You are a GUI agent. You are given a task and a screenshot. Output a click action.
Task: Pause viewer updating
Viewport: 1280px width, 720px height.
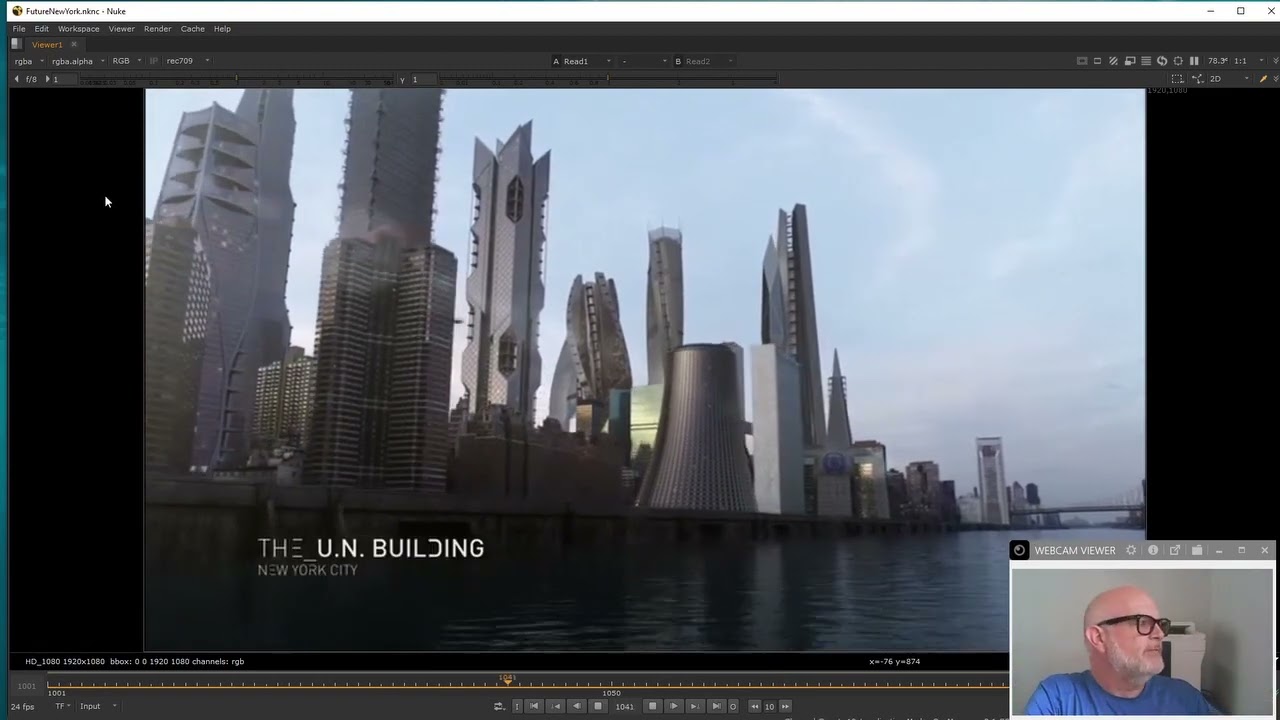coord(1194,61)
